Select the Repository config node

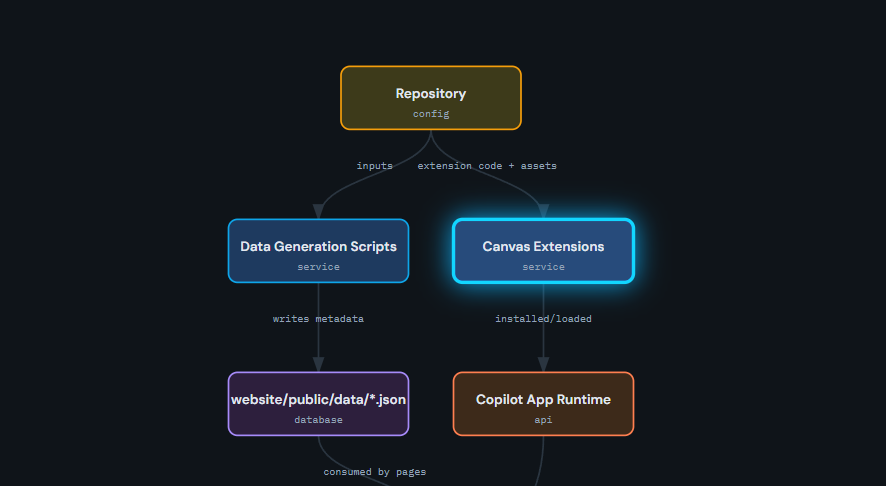tap(431, 98)
